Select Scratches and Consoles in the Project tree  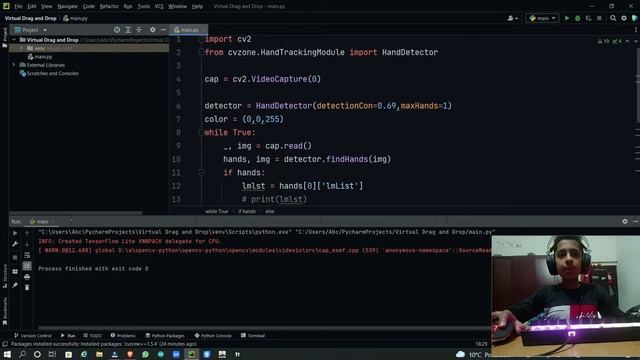click(x=49, y=73)
